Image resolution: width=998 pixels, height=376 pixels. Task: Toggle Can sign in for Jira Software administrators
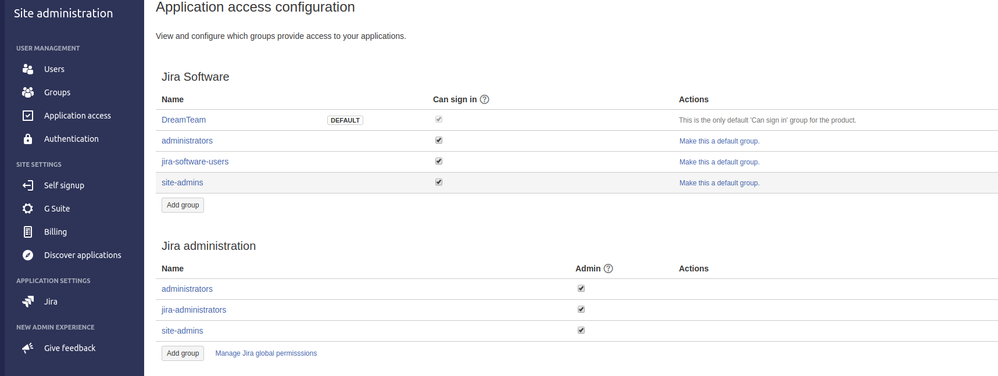point(439,141)
